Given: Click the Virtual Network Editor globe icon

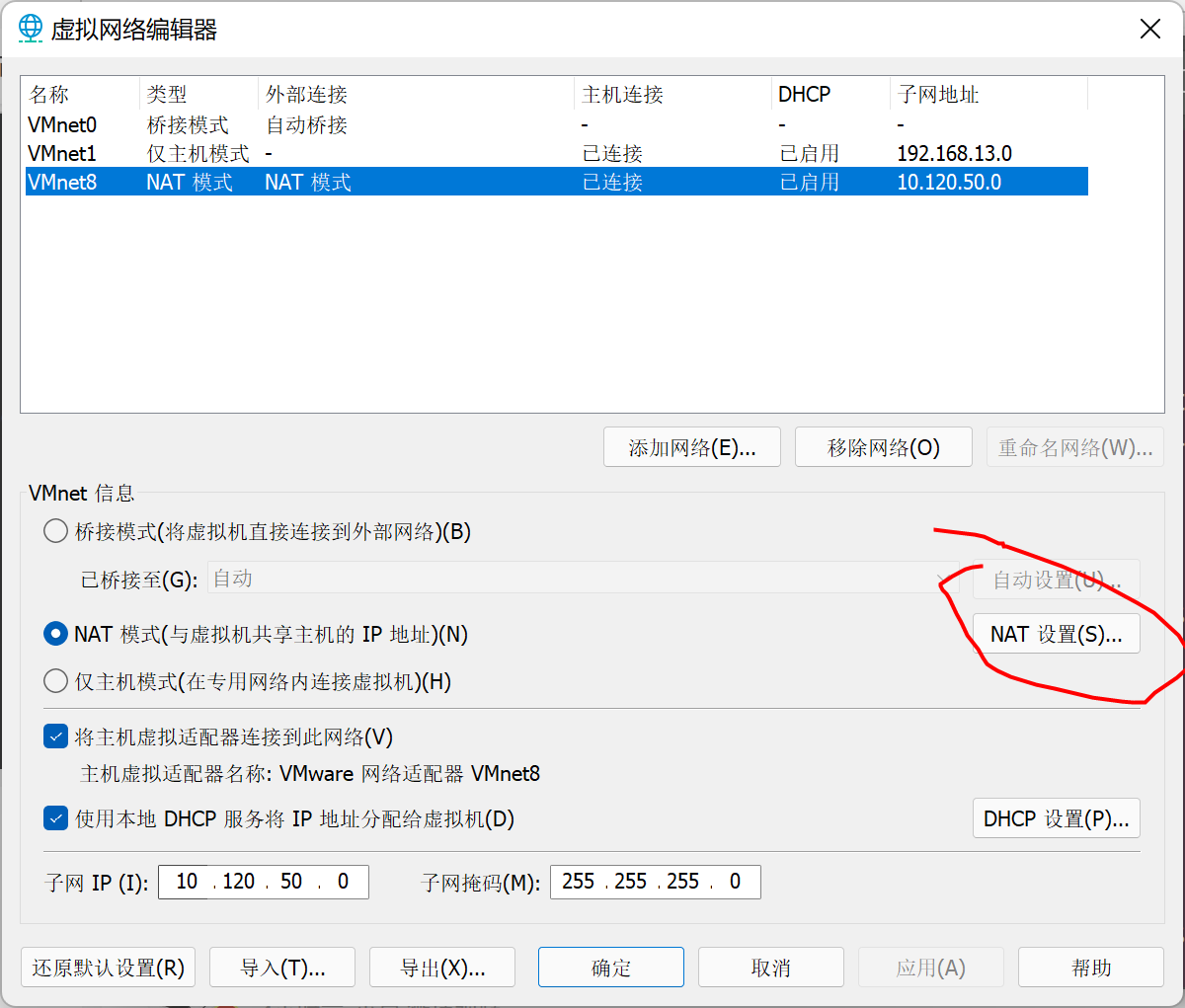Looking at the screenshot, I should click(x=31, y=29).
